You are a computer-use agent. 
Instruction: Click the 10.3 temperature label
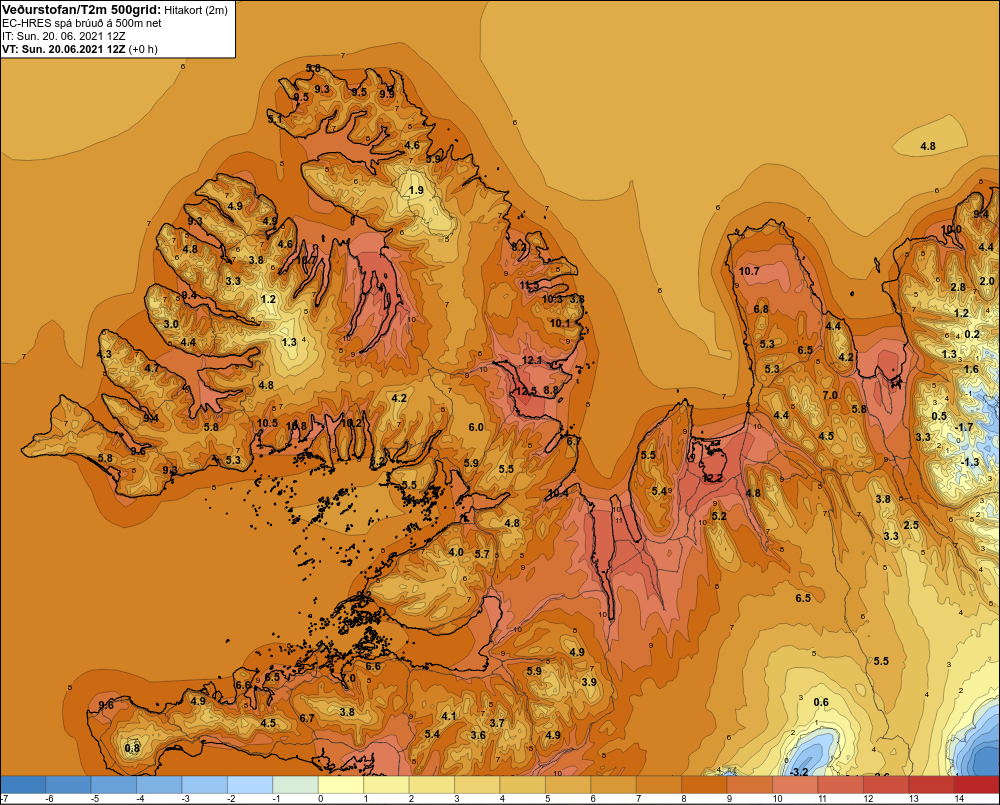pos(552,299)
